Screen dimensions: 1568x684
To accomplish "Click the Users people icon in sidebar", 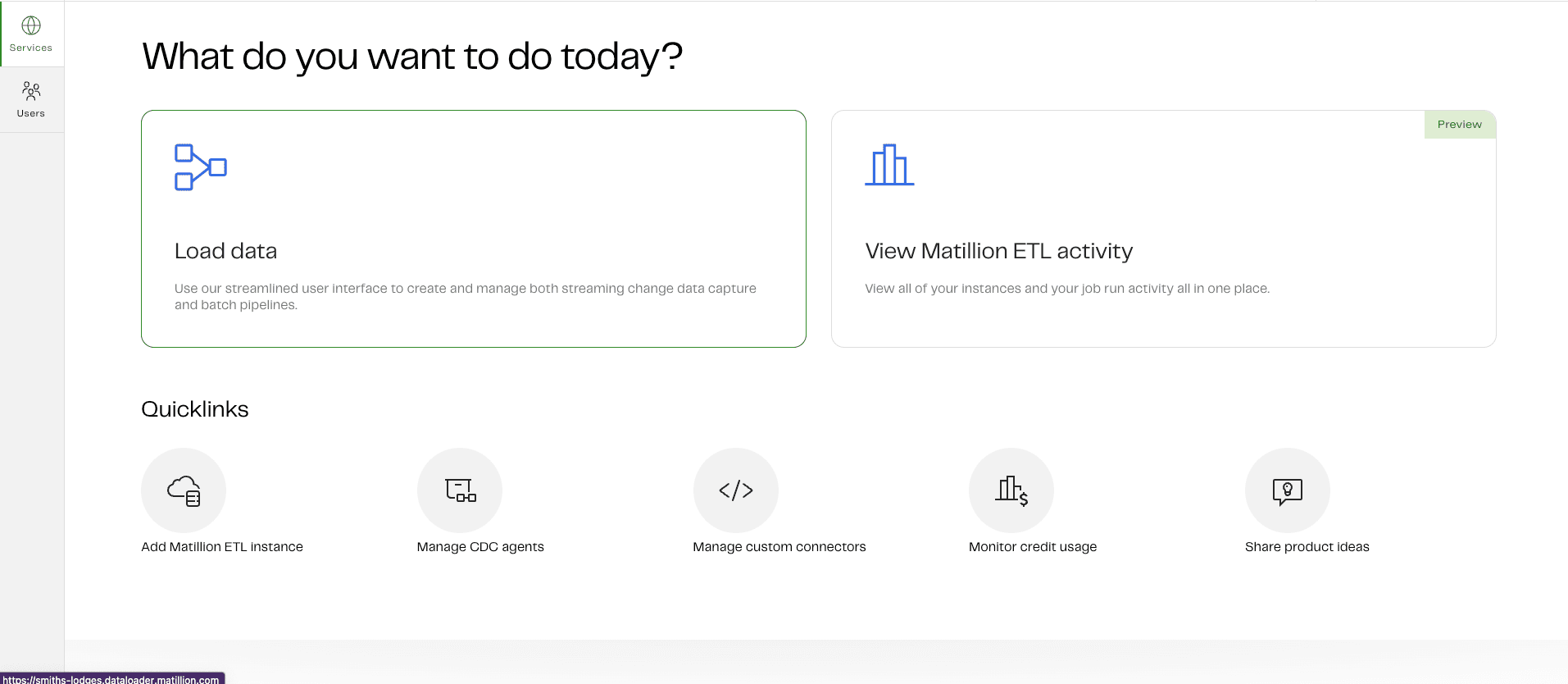I will tap(31, 90).
